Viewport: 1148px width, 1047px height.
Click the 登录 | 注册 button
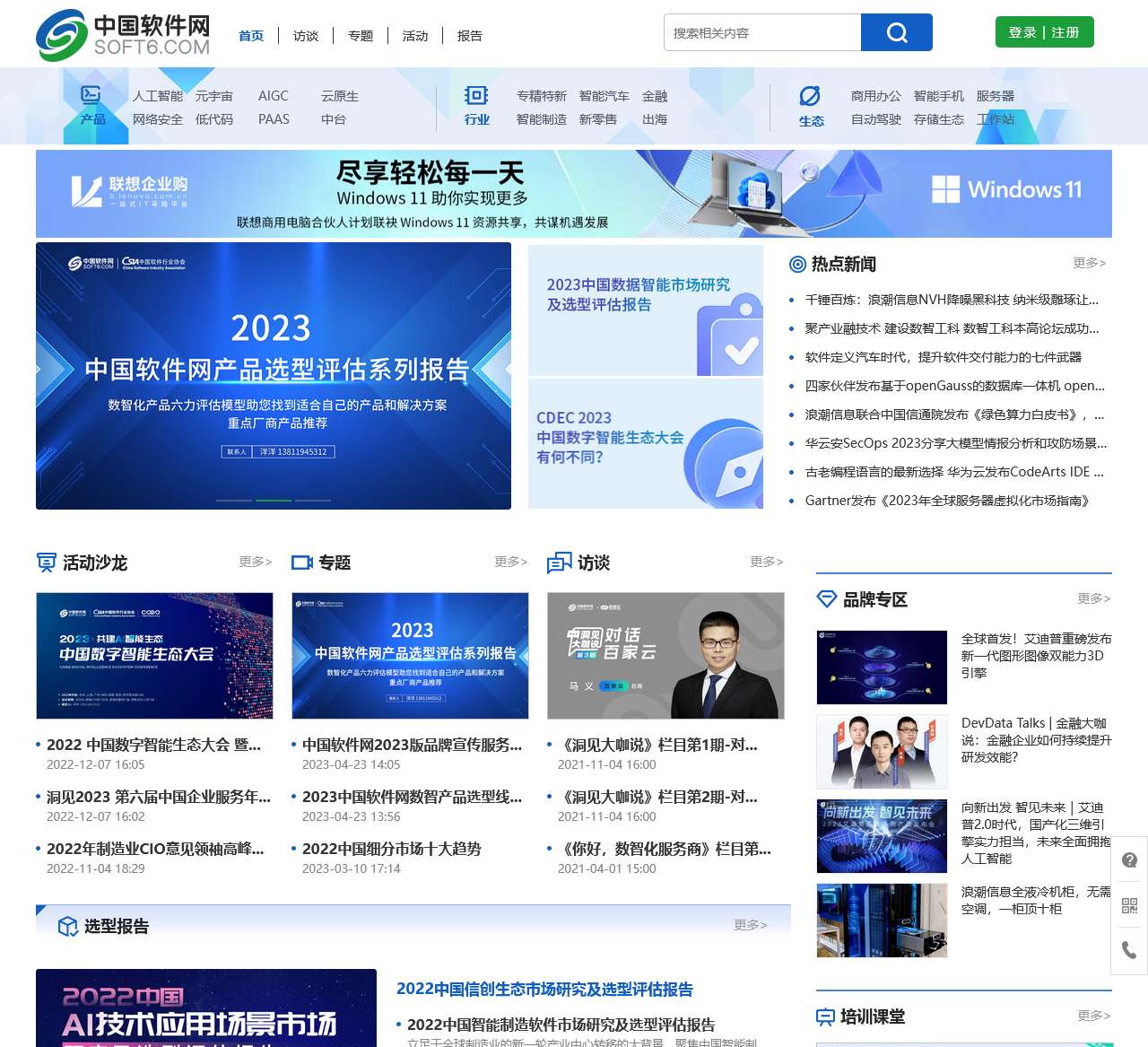[1045, 32]
